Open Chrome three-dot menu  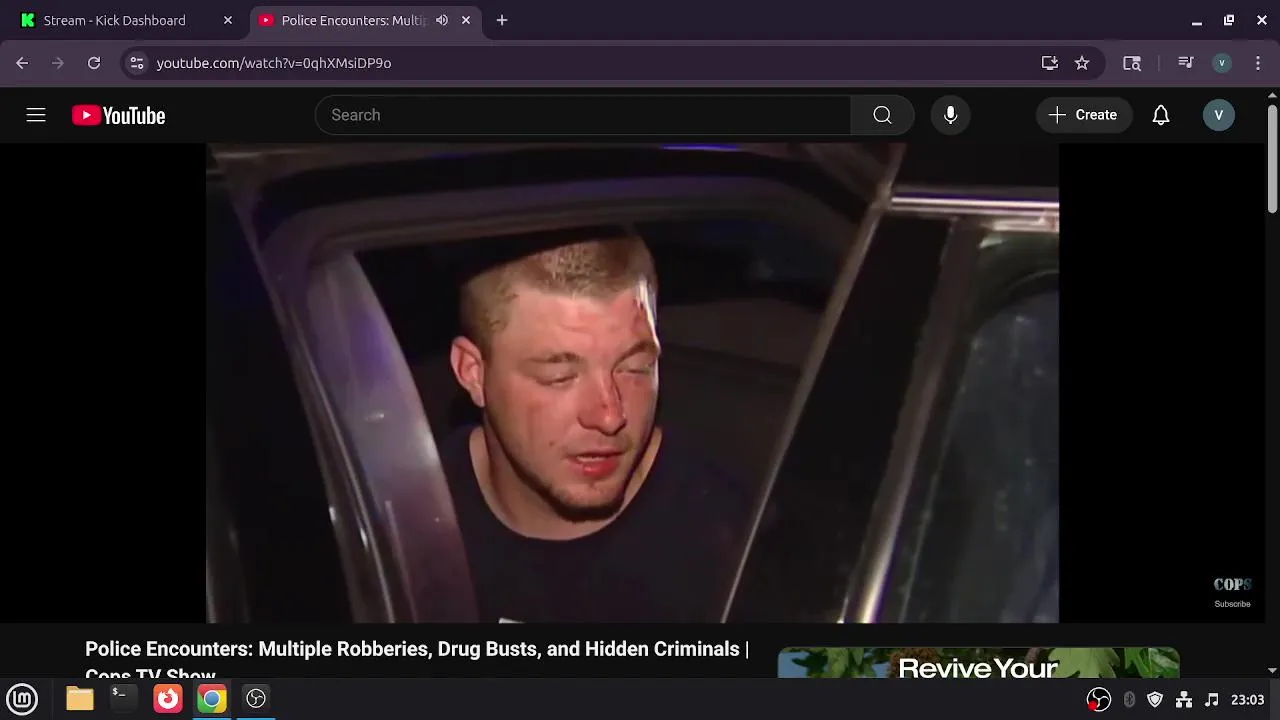1257,63
